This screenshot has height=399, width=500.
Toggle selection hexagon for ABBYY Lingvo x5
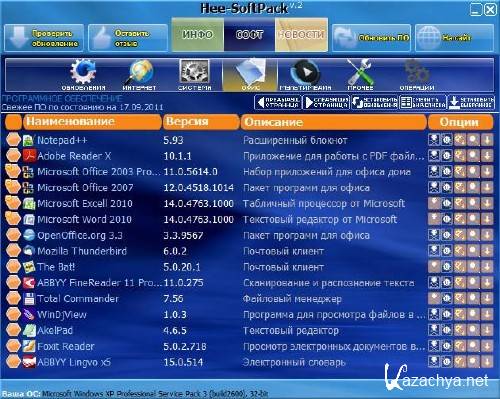click(x=13, y=362)
